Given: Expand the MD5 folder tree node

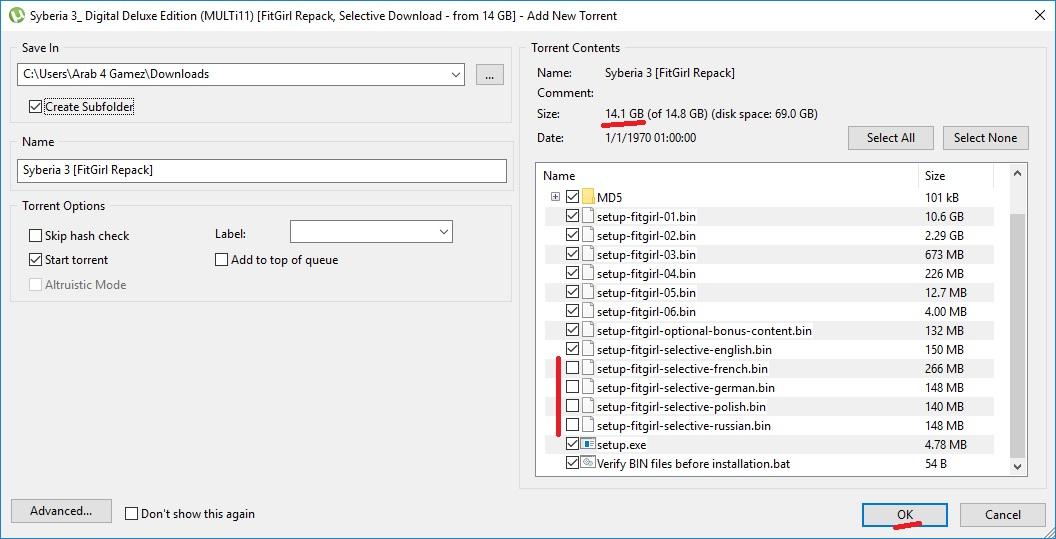Looking at the screenshot, I should 555,197.
